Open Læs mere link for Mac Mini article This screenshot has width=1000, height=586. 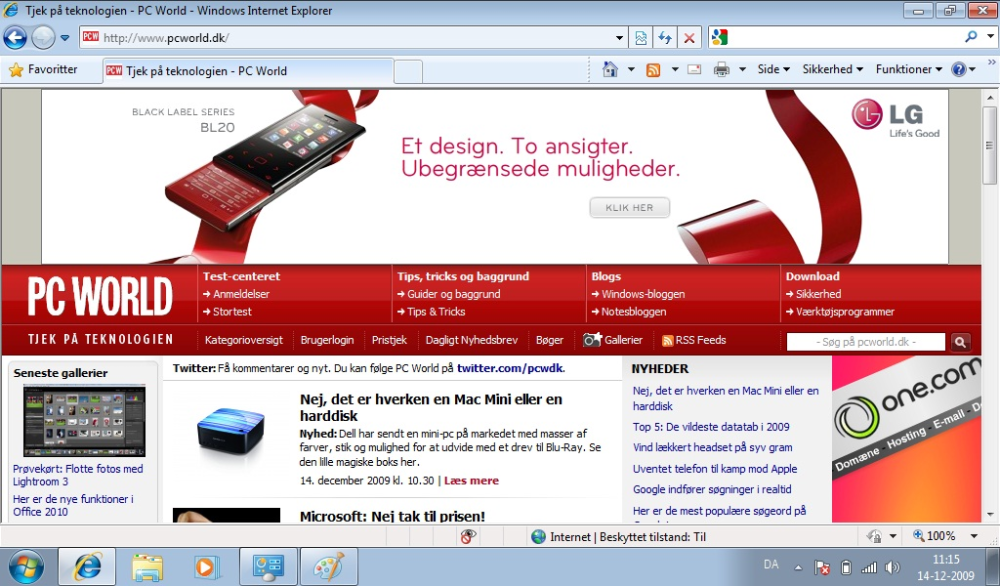click(471, 481)
